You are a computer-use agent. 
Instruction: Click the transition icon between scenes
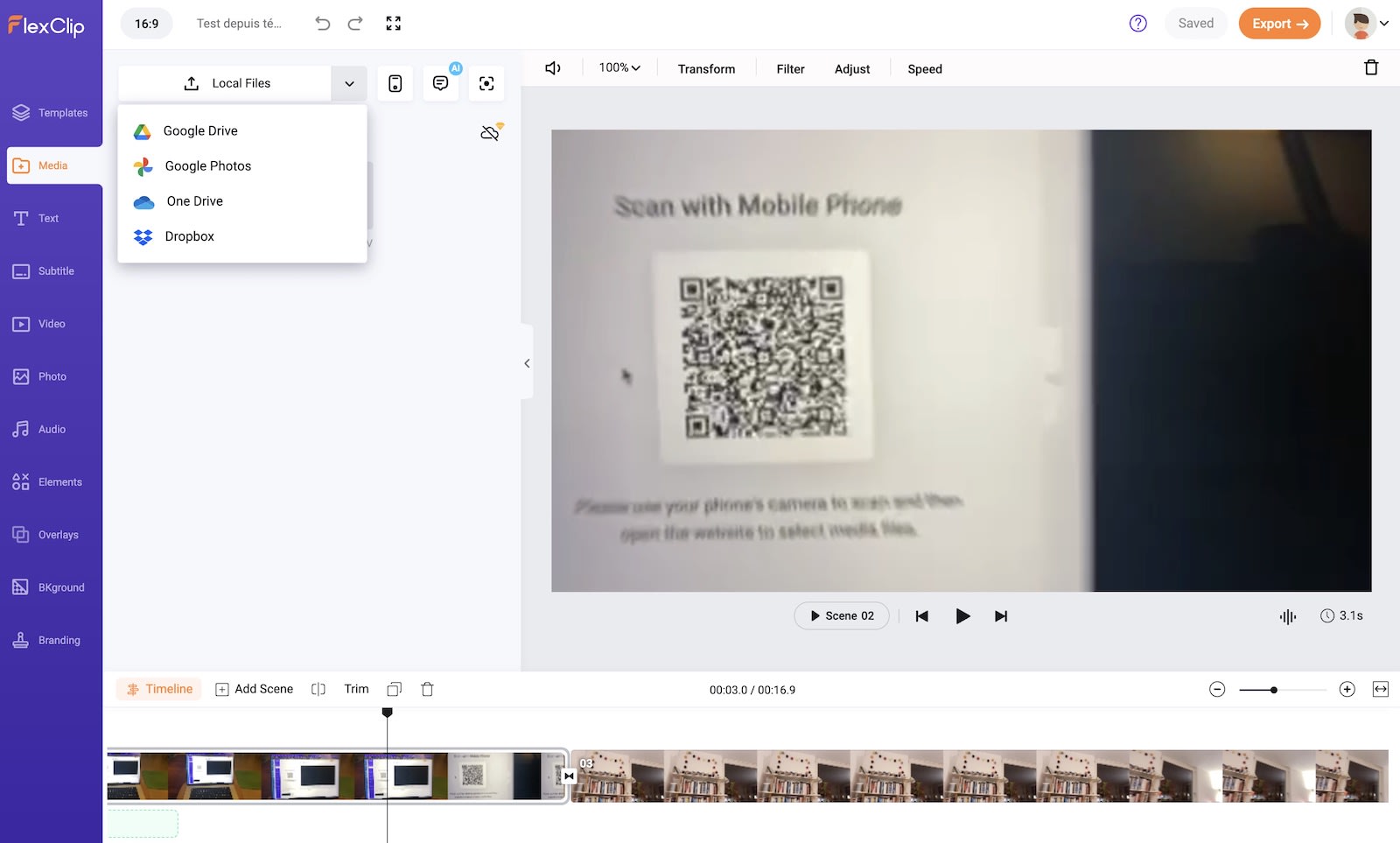(x=570, y=776)
